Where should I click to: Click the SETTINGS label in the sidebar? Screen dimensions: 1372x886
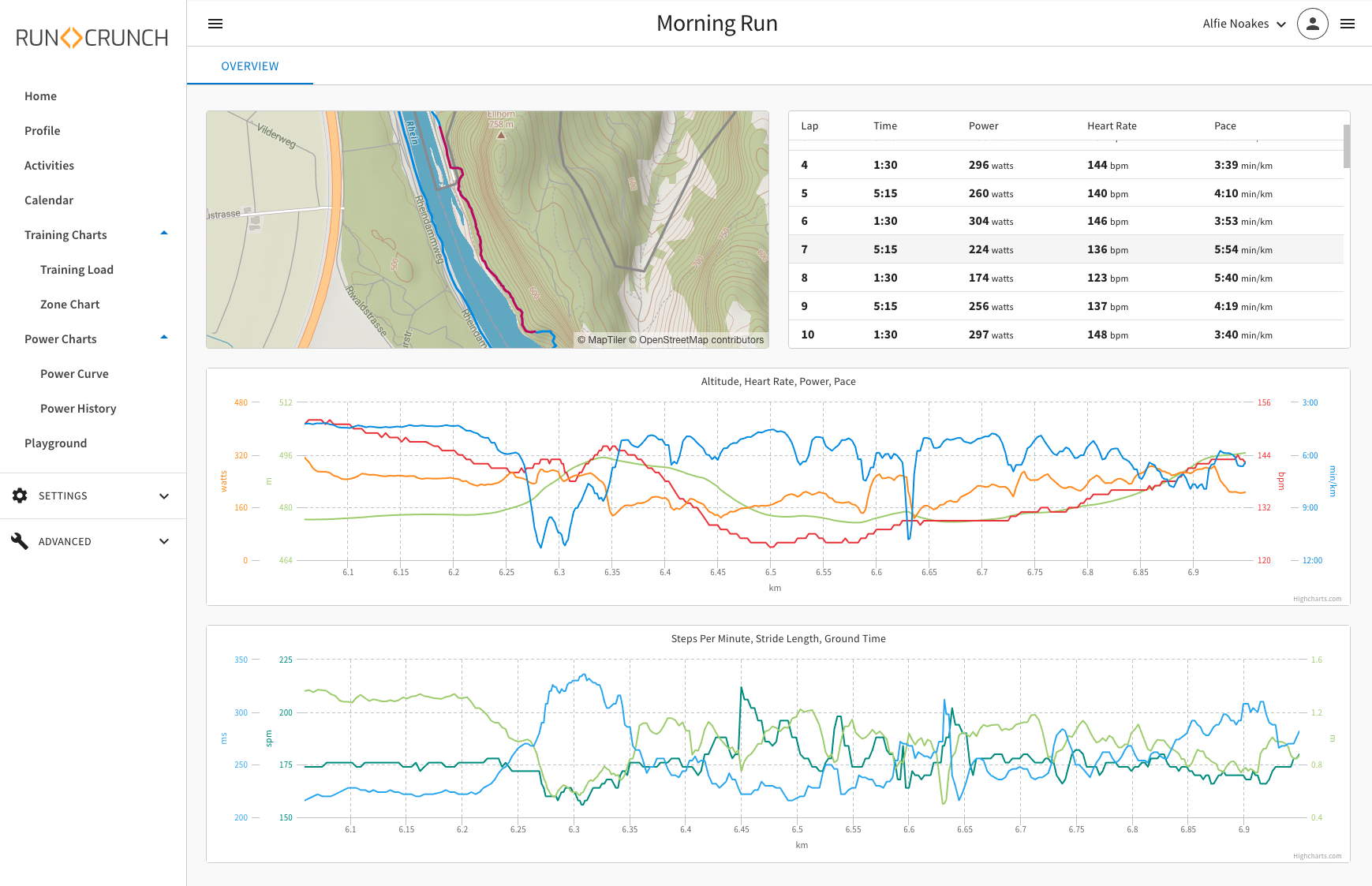63,496
